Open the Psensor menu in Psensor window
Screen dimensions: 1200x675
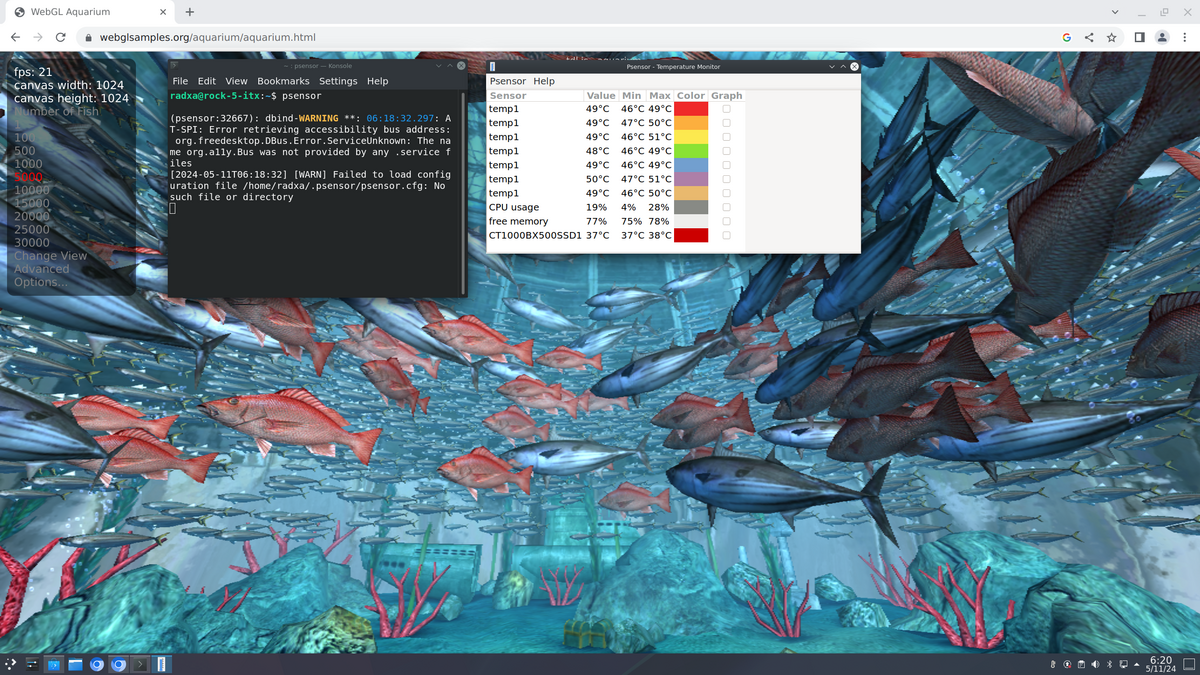(507, 81)
